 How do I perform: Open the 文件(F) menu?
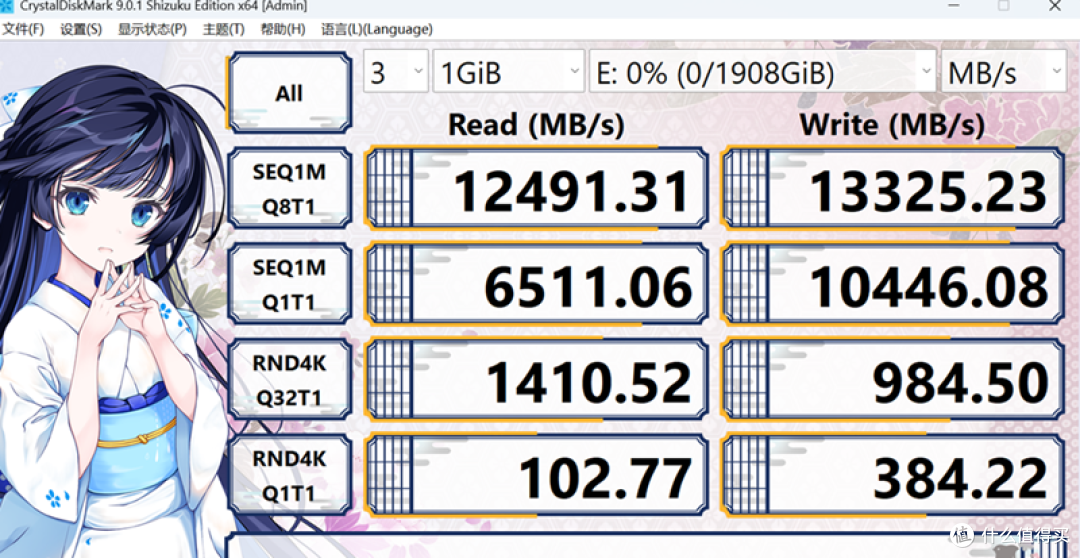click(23, 30)
